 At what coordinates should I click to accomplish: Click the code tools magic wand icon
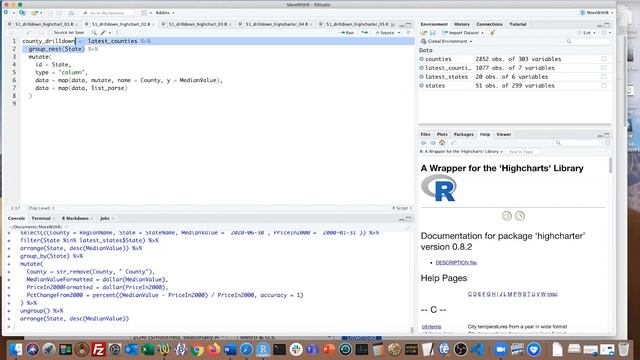click(x=103, y=33)
